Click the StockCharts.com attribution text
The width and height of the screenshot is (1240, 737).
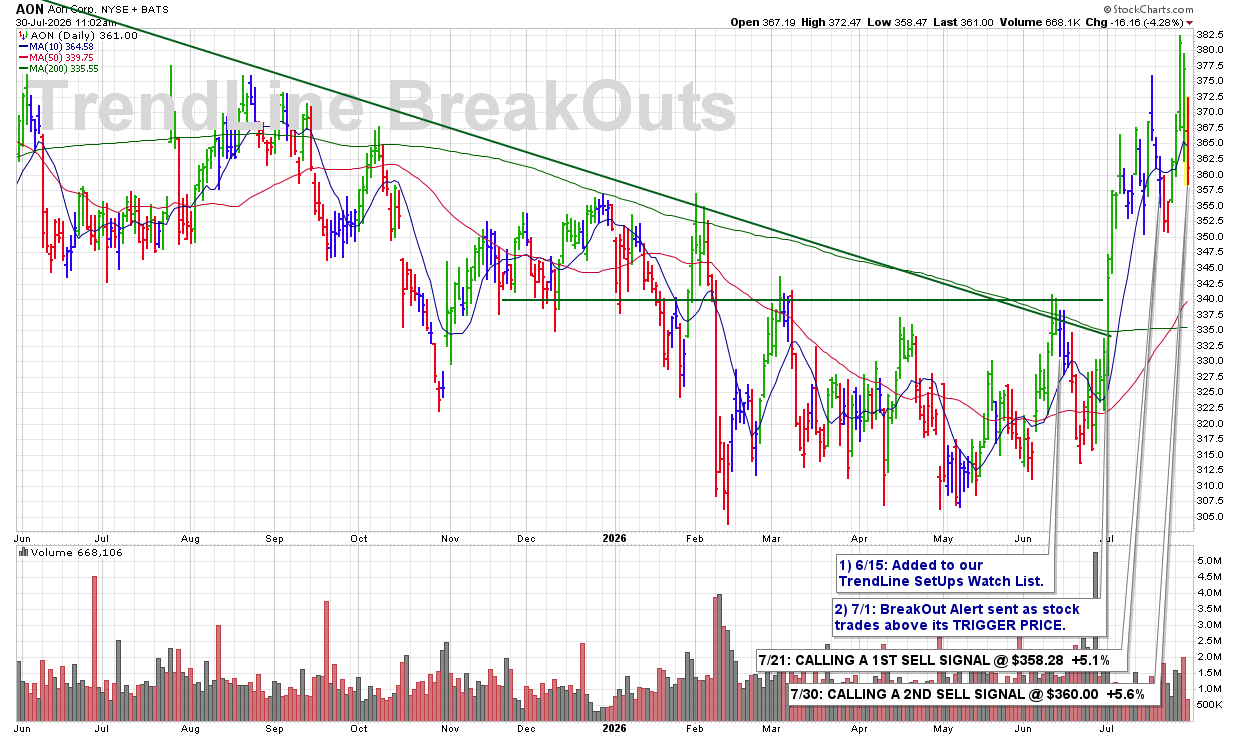click(x=1146, y=8)
